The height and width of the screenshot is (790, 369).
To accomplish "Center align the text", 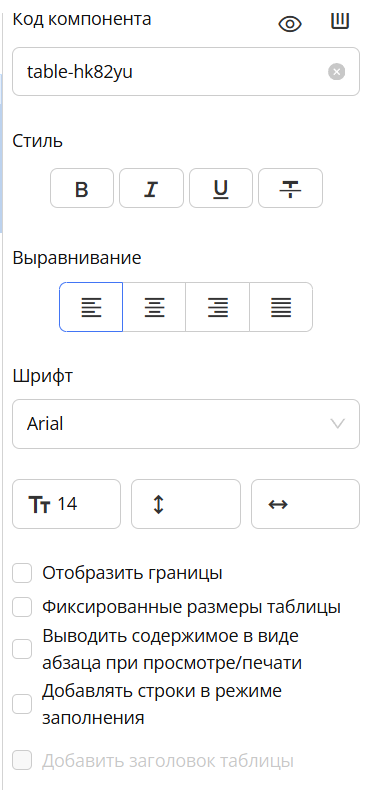I will (154, 307).
